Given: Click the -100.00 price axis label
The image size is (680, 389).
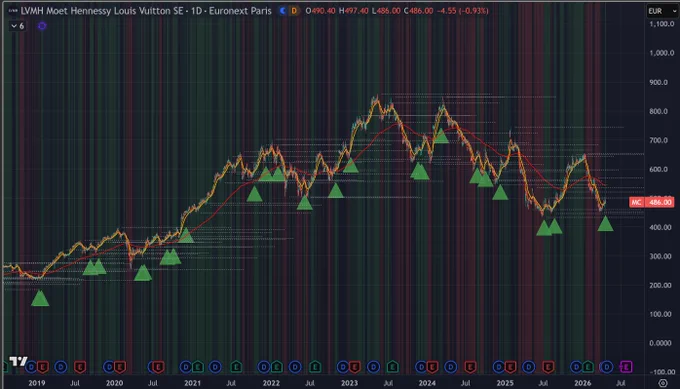Looking at the screenshot, I should (662, 372).
